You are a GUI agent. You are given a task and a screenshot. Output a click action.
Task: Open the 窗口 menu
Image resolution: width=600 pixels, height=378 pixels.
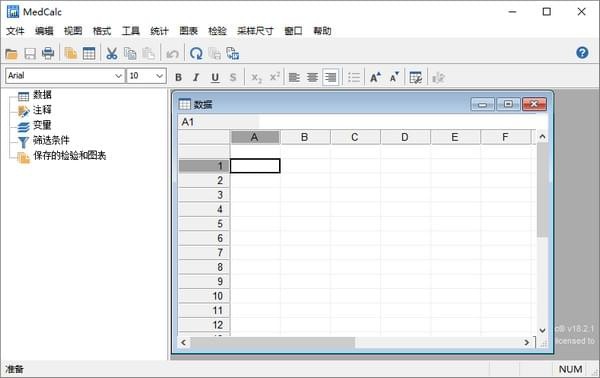(293, 31)
